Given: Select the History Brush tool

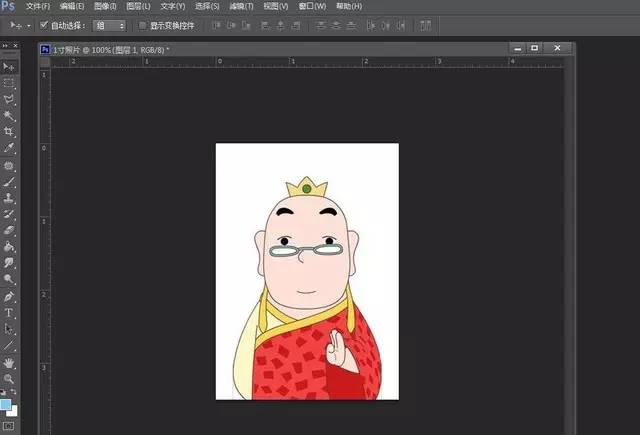Looking at the screenshot, I should [x=9, y=214].
